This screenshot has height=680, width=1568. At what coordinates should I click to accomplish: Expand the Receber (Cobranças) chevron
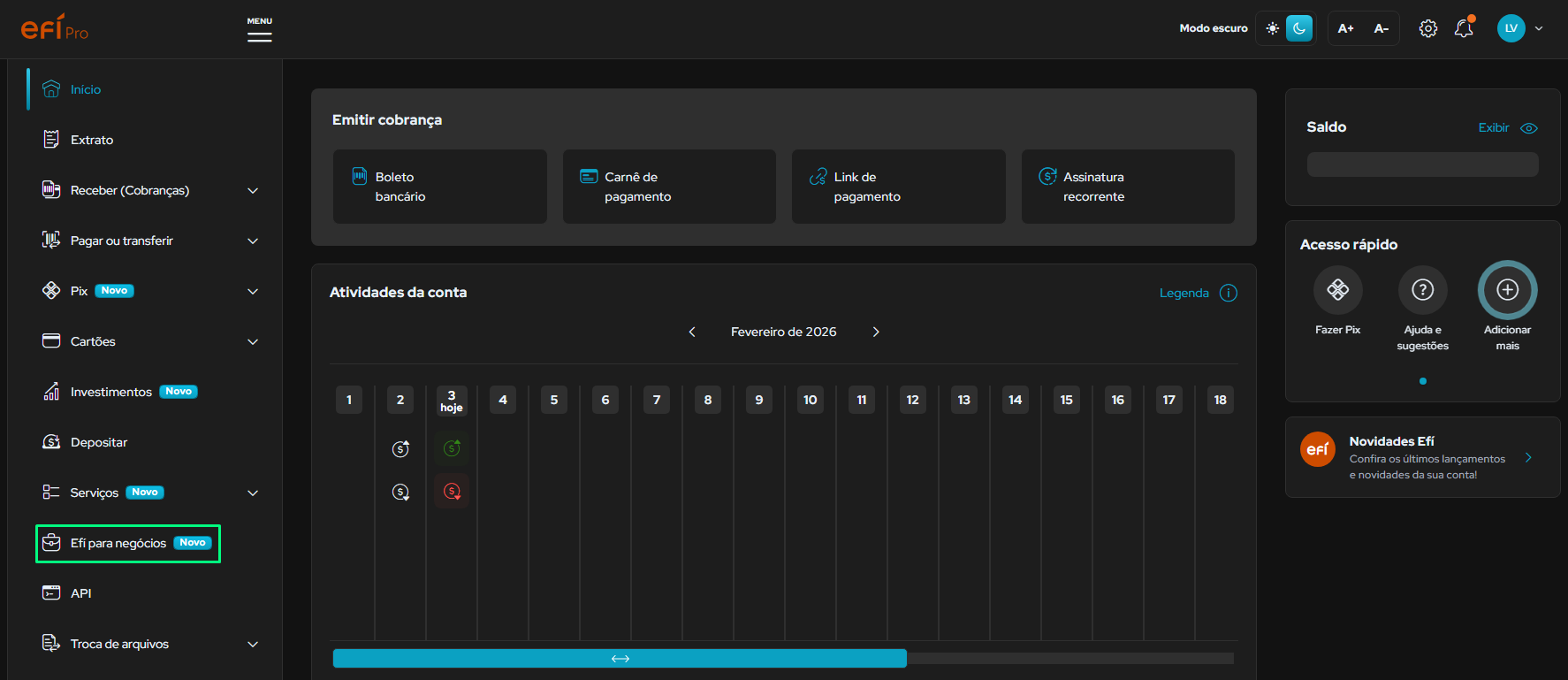(x=253, y=190)
